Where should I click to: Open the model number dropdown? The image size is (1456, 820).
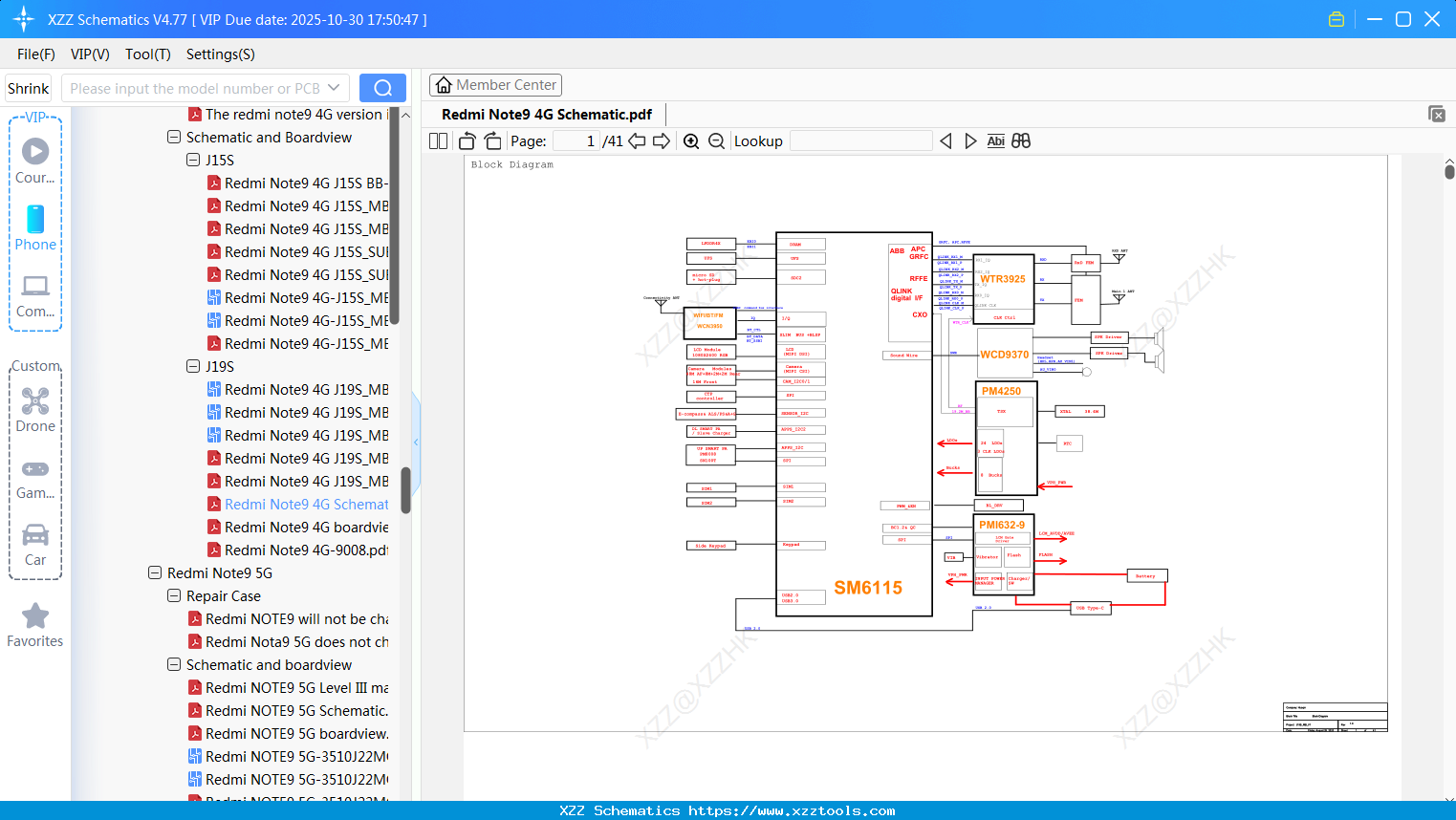332,88
